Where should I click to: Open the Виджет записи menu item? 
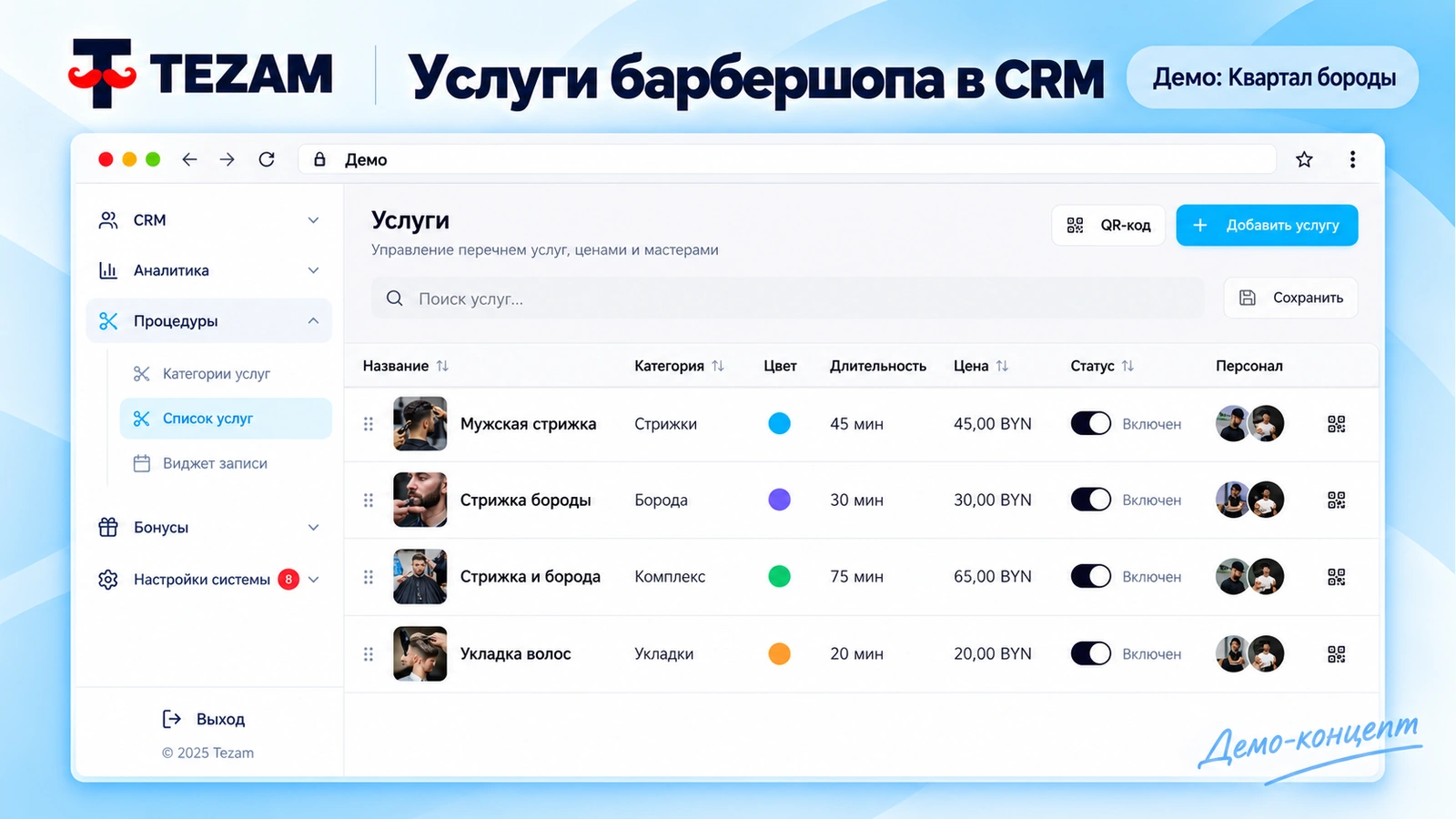(226, 463)
